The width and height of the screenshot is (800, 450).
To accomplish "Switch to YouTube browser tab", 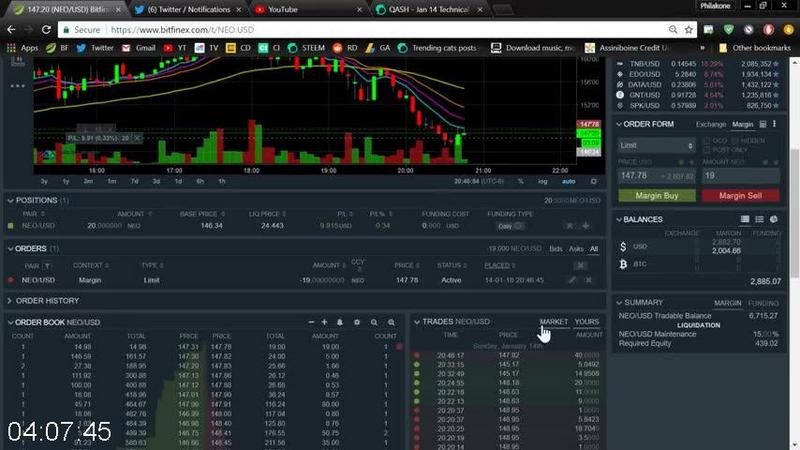I will (x=308, y=9).
